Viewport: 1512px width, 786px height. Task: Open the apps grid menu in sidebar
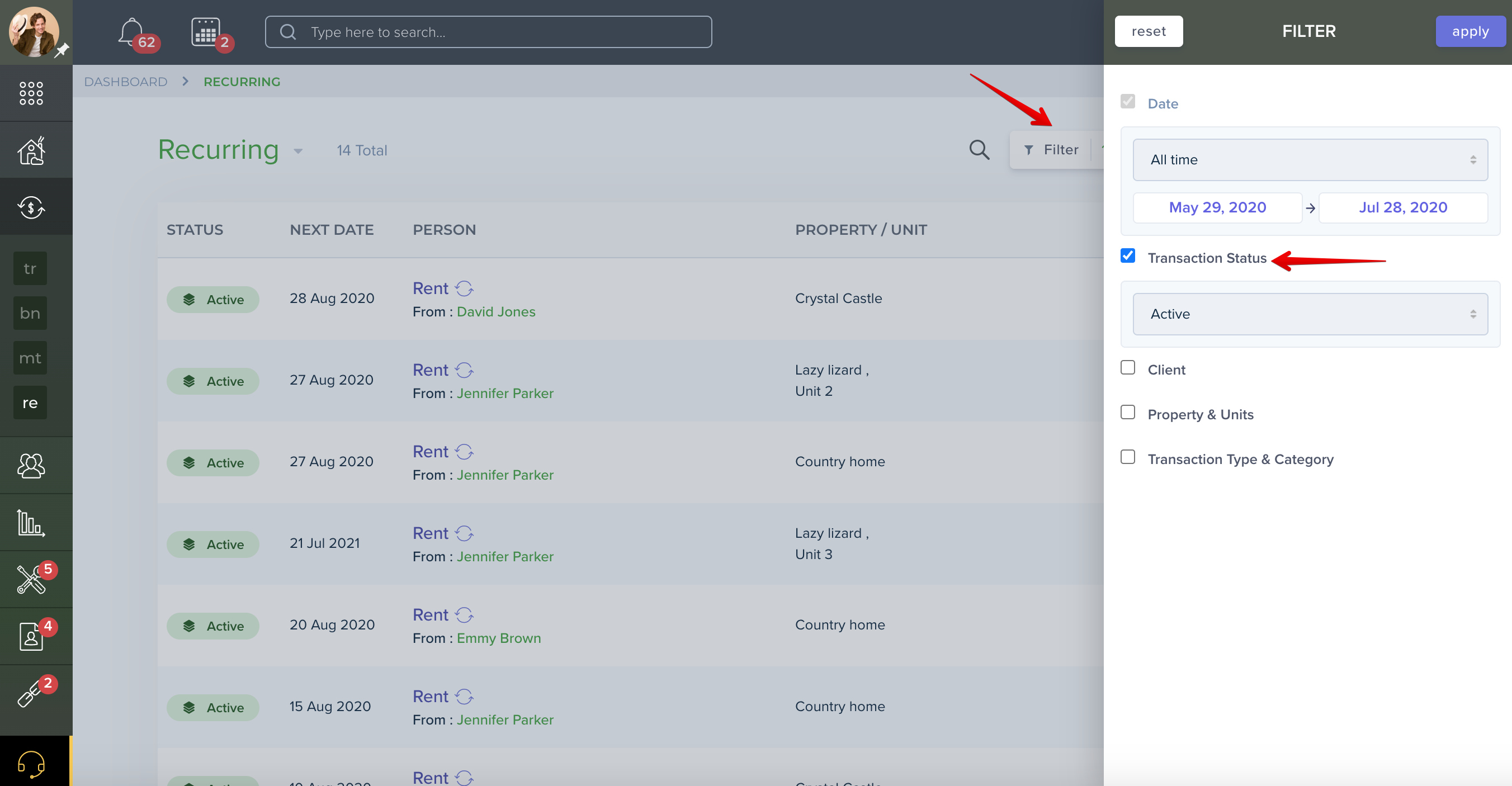(x=31, y=93)
